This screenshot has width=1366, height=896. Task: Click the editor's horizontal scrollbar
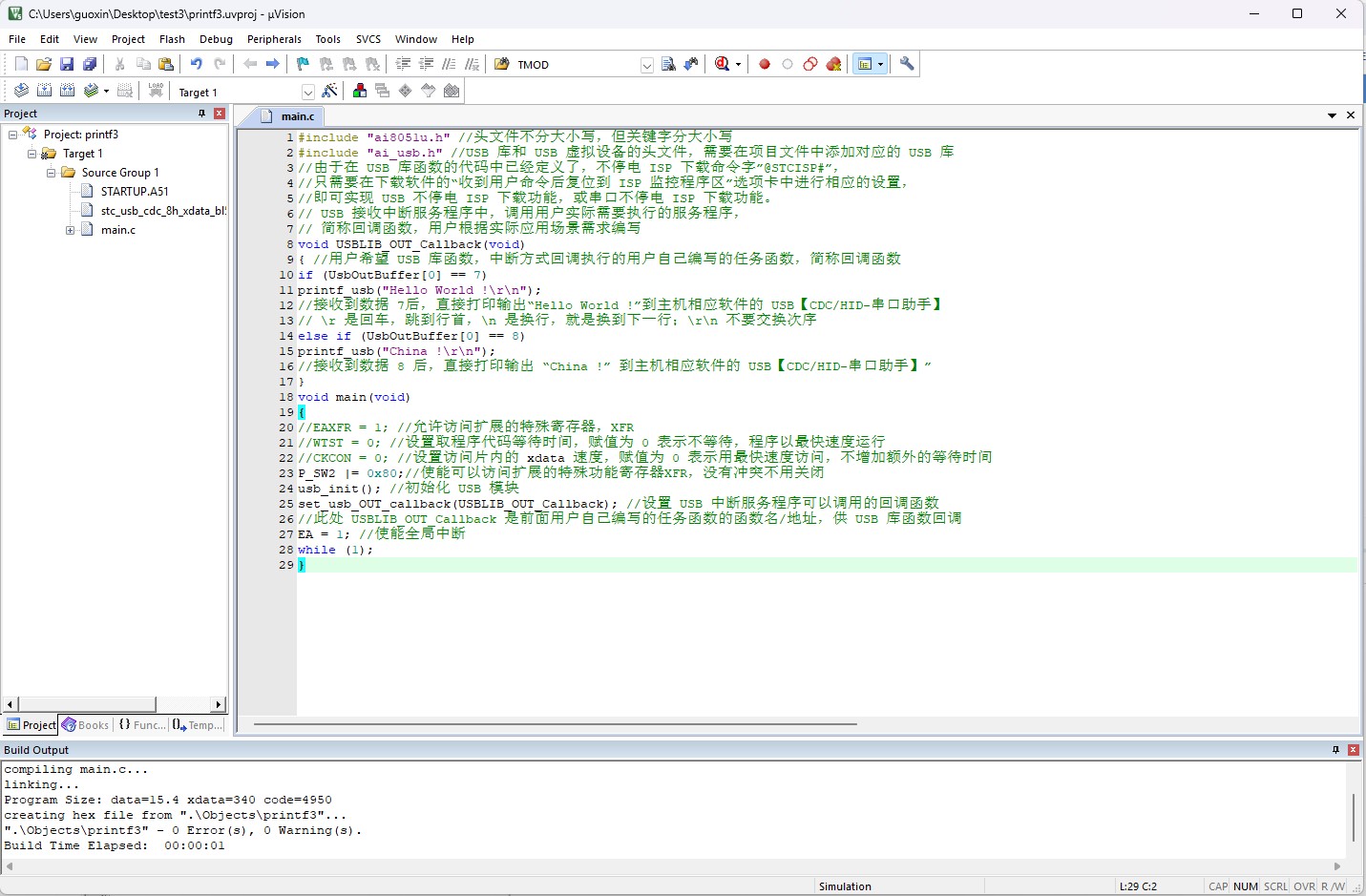556,724
